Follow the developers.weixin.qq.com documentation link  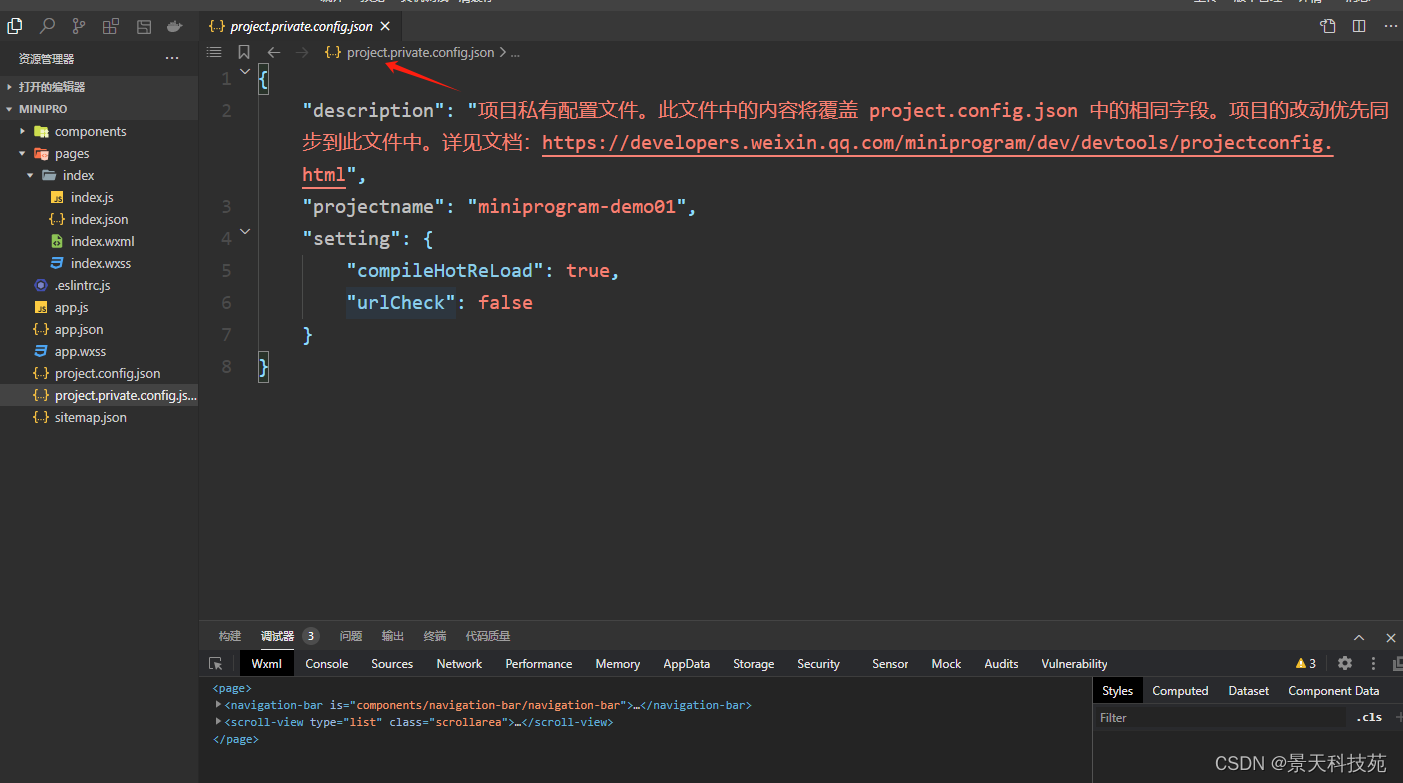click(x=937, y=143)
